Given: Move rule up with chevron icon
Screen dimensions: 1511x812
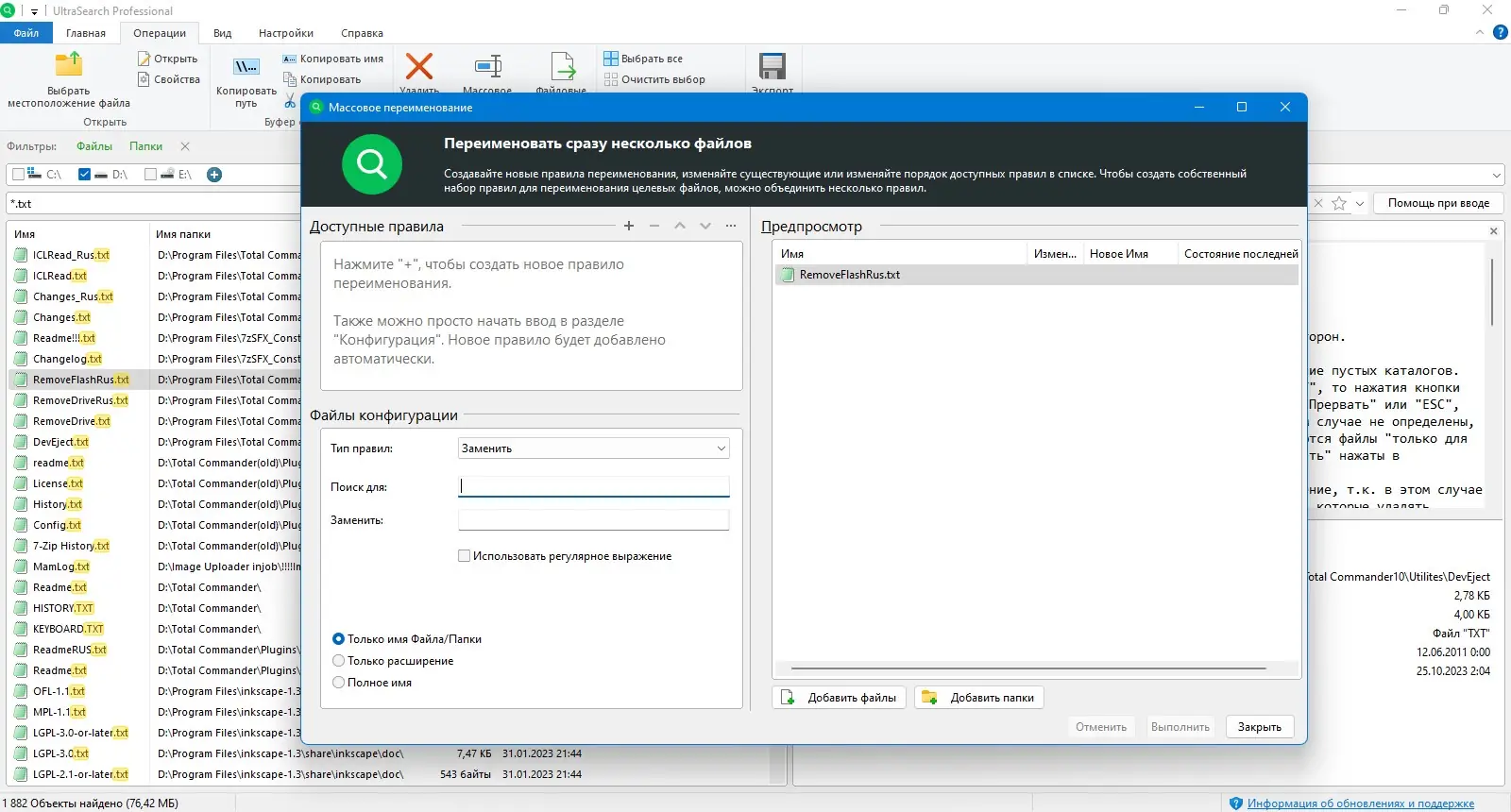Looking at the screenshot, I should [680, 226].
